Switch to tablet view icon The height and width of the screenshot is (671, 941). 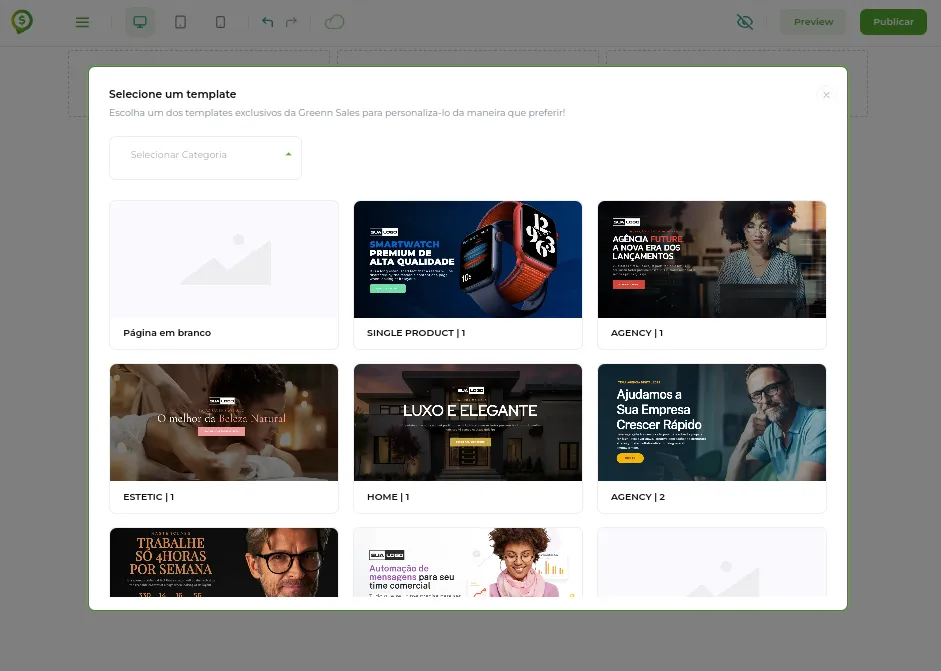tap(180, 22)
